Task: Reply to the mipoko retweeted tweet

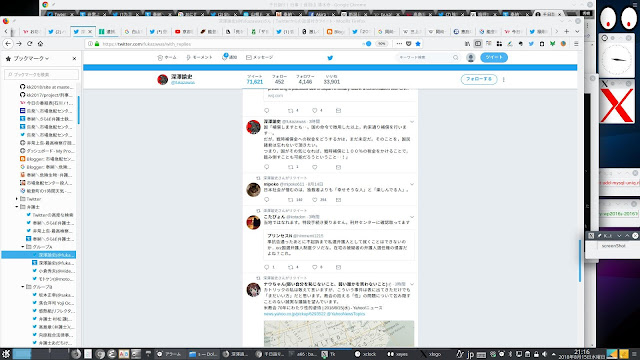Action: (x=267, y=200)
